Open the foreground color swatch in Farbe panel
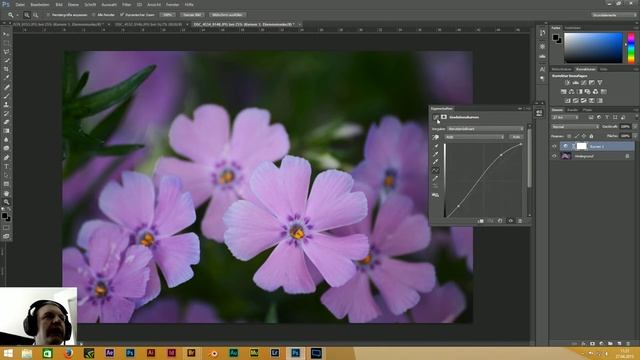This screenshot has height=360, width=640. (556, 38)
